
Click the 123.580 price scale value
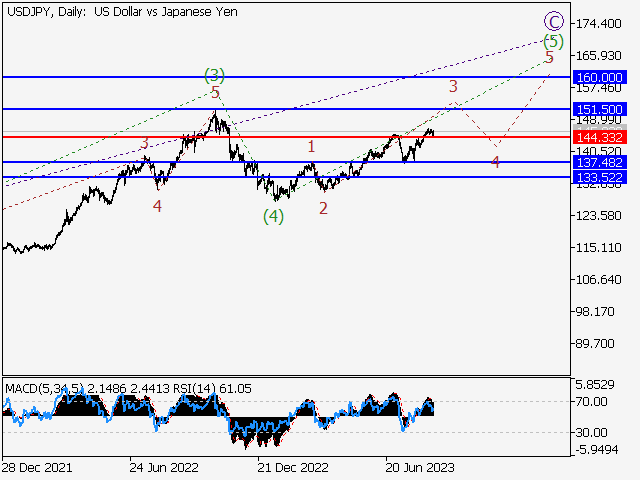pos(598,216)
